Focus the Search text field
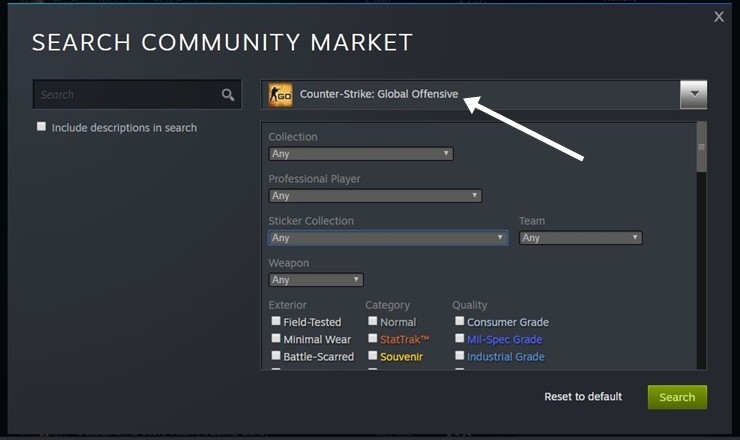The height and width of the screenshot is (440, 740). coord(137,95)
